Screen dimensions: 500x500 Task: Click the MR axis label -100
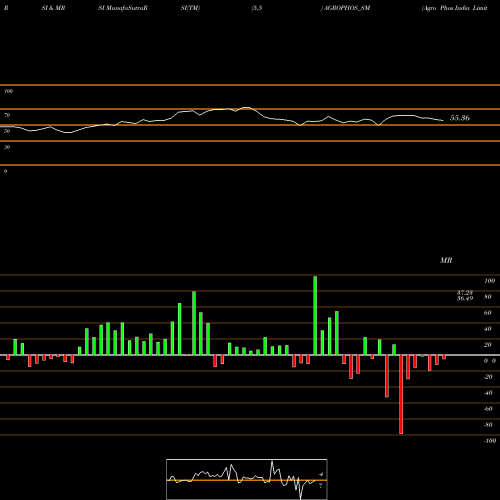(490, 441)
